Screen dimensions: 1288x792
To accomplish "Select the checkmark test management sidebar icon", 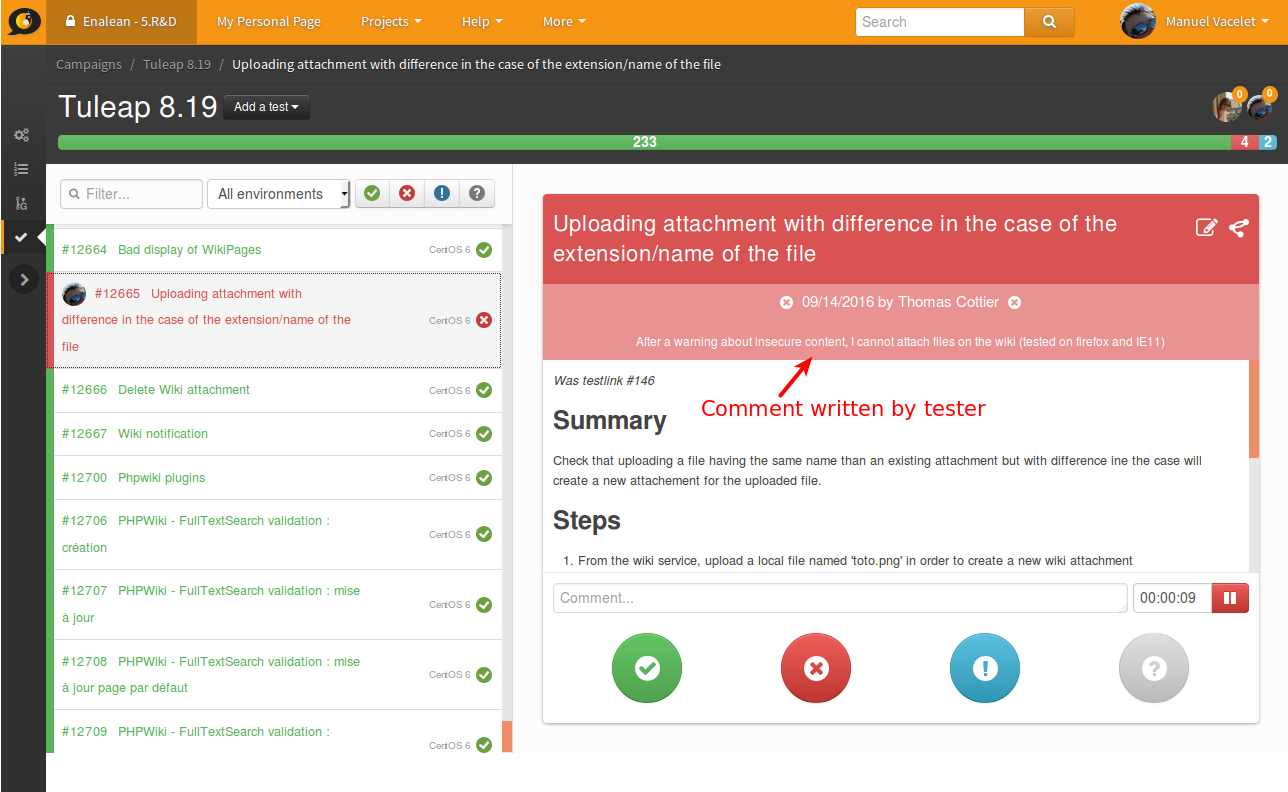I will click(21, 237).
